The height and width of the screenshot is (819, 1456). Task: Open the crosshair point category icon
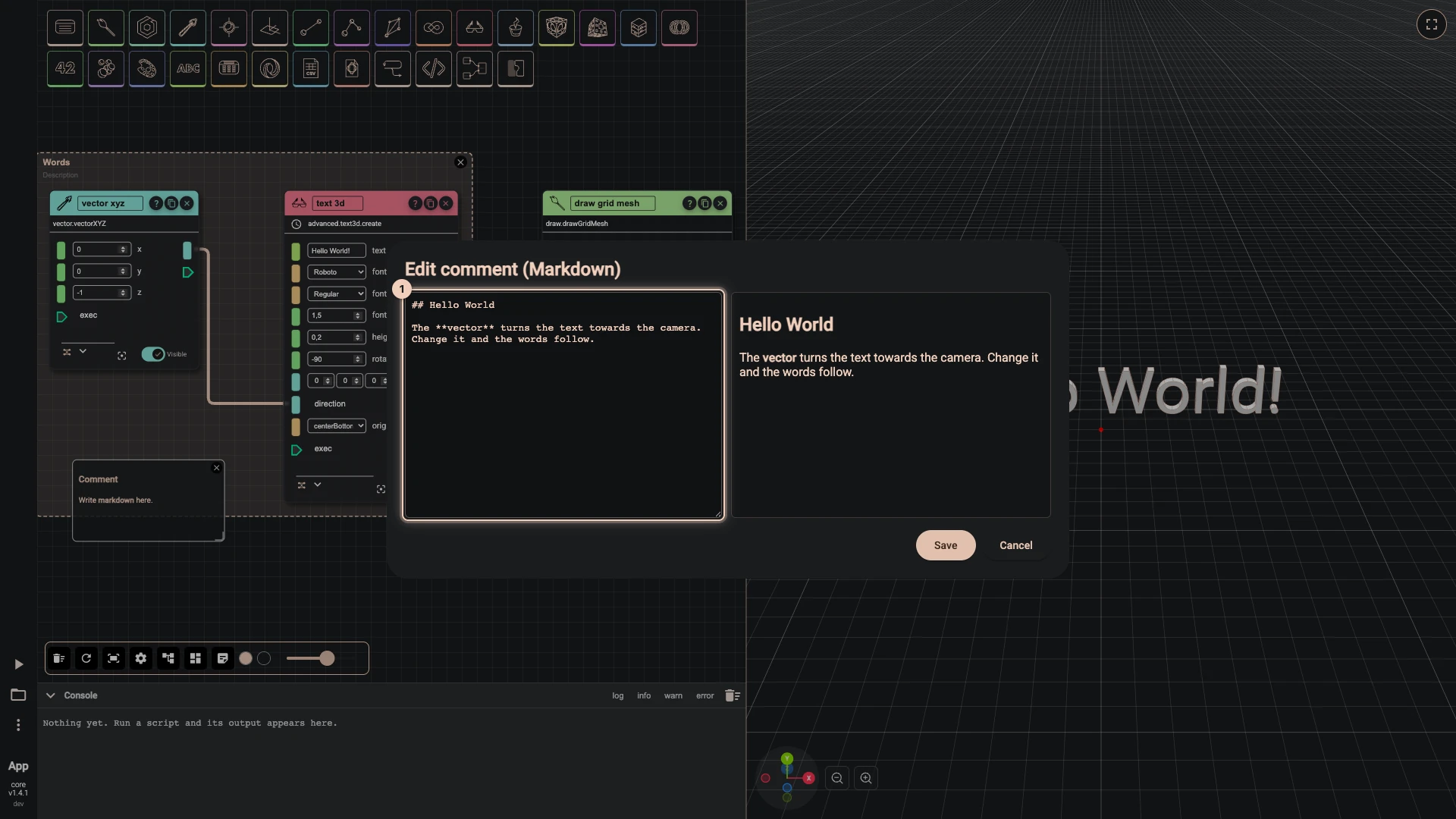[x=229, y=28]
